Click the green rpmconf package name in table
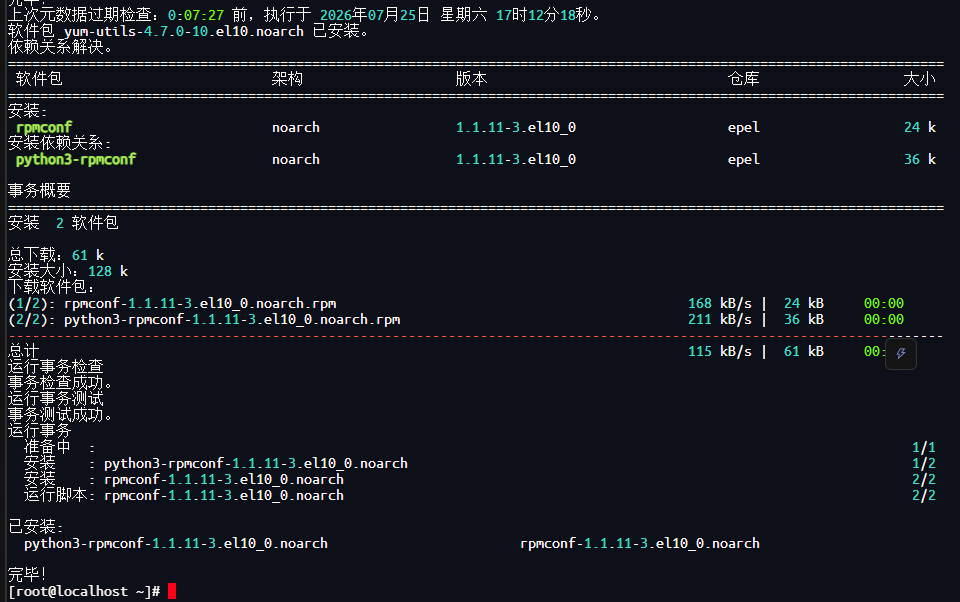Image resolution: width=960 pixels, height=602 pixels. click(x=44, y=127)
